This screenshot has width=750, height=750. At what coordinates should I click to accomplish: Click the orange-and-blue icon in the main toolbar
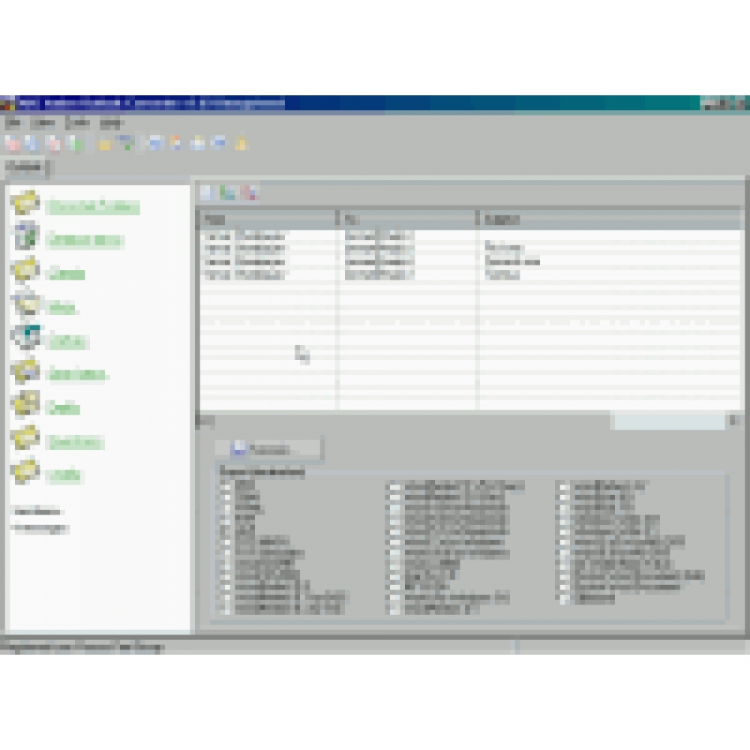[176, 143]
